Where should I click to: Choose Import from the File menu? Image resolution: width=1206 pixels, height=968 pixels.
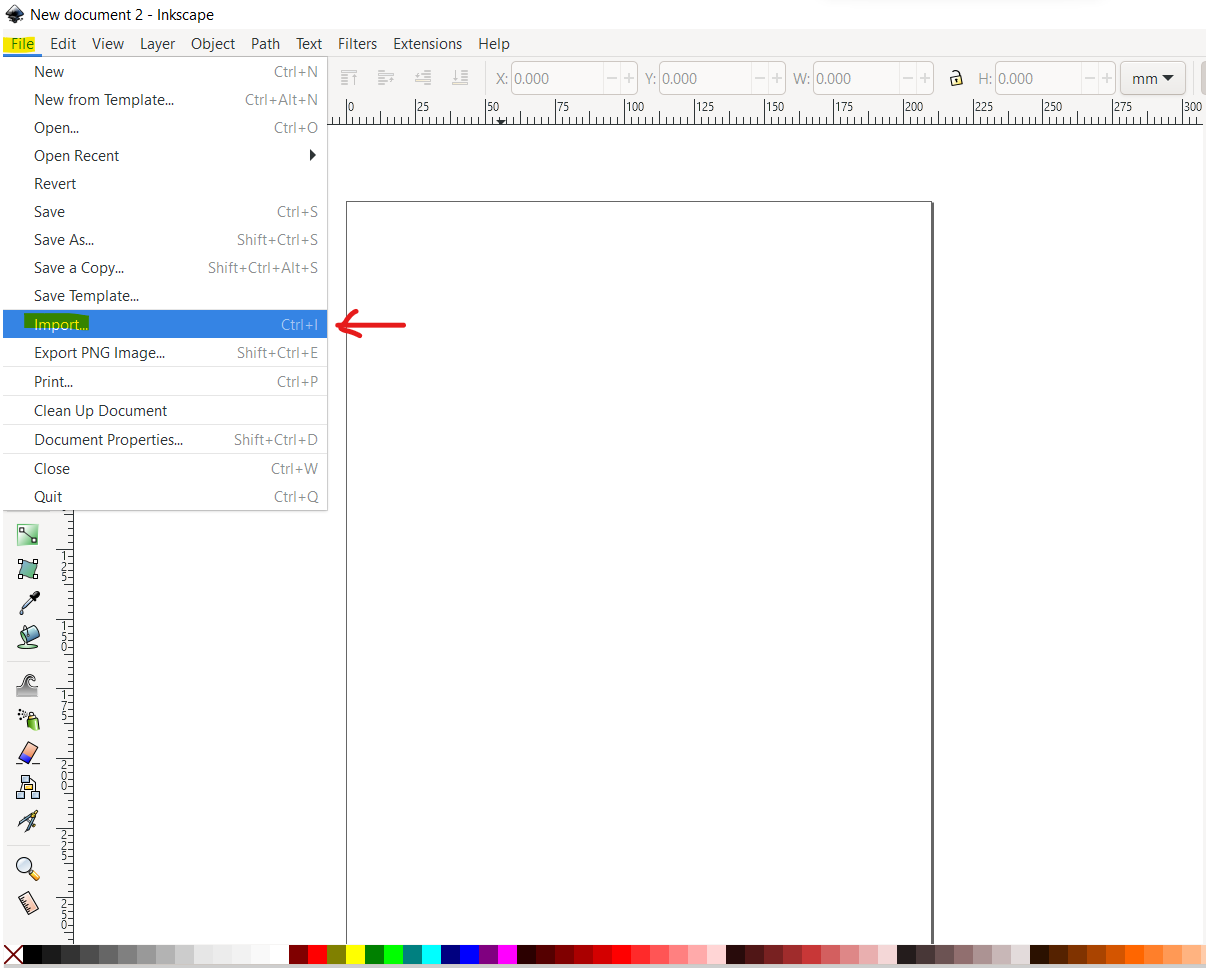coord(60,324)
